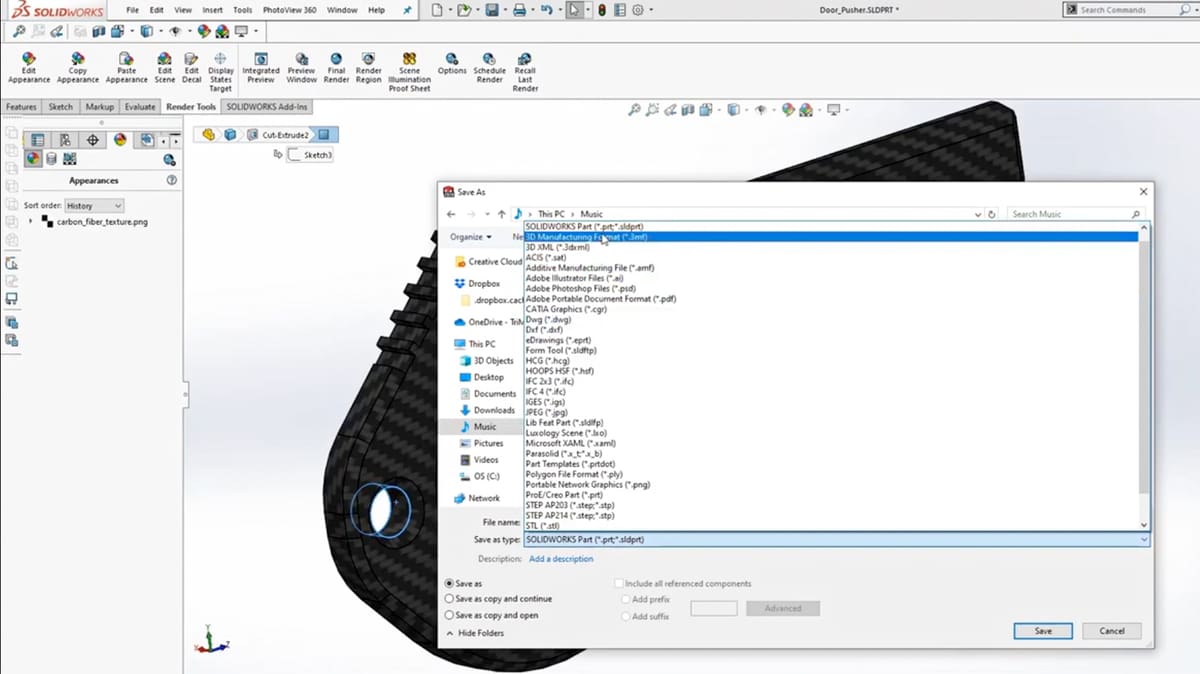
Task: Select Copy Appearance tool
Action: (77, 68)
